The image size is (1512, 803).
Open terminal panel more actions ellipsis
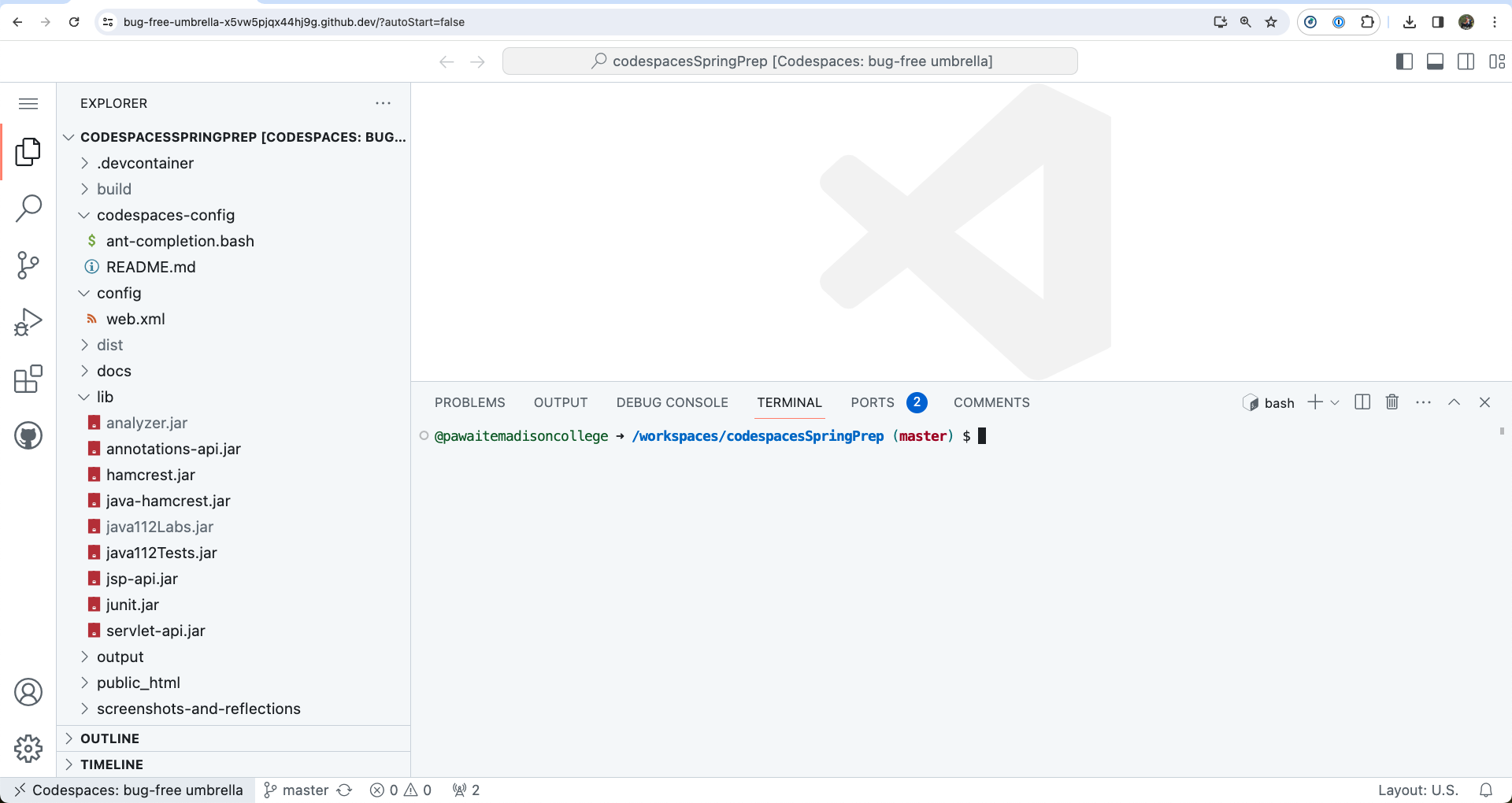point(1423,402)
